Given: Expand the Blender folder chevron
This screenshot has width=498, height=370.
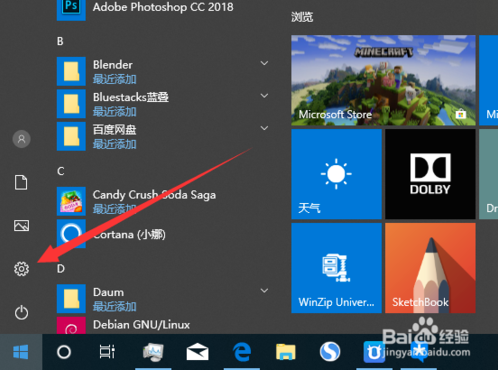Looking at the screenshot, I should pyautogui.click(x=264, y=63).
